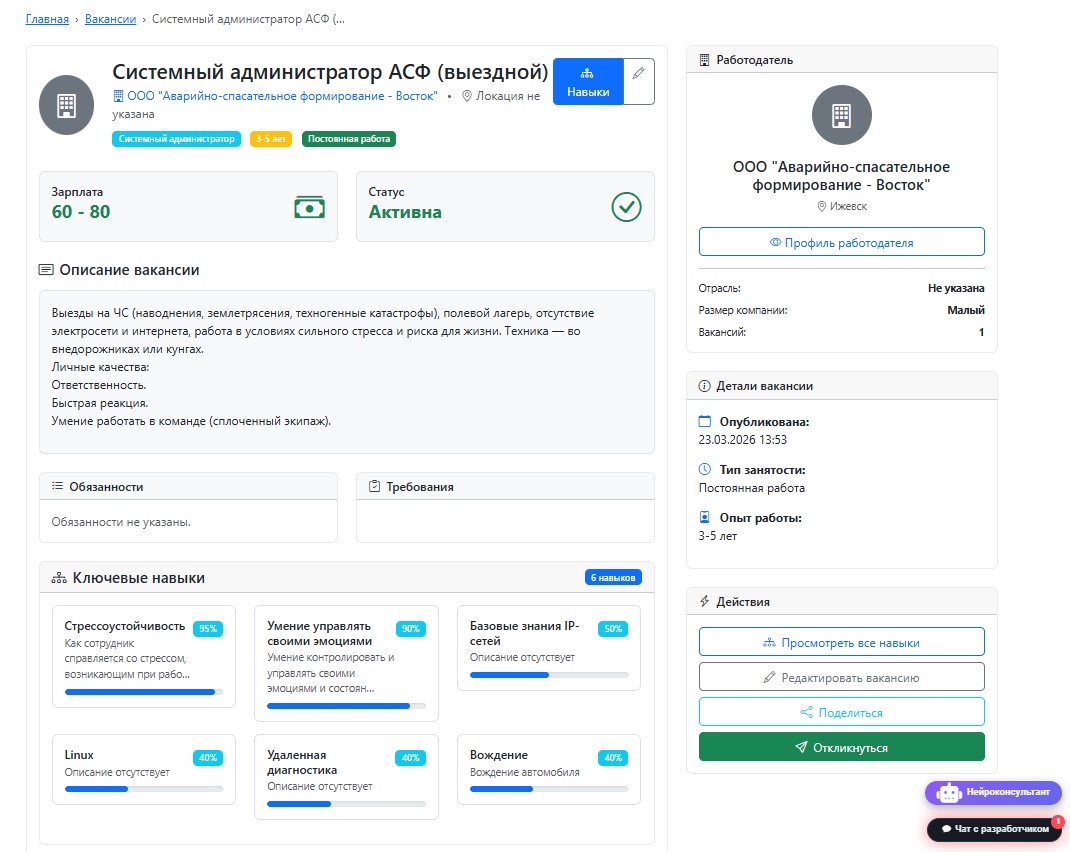Click Профиль работодателя button

841,242
